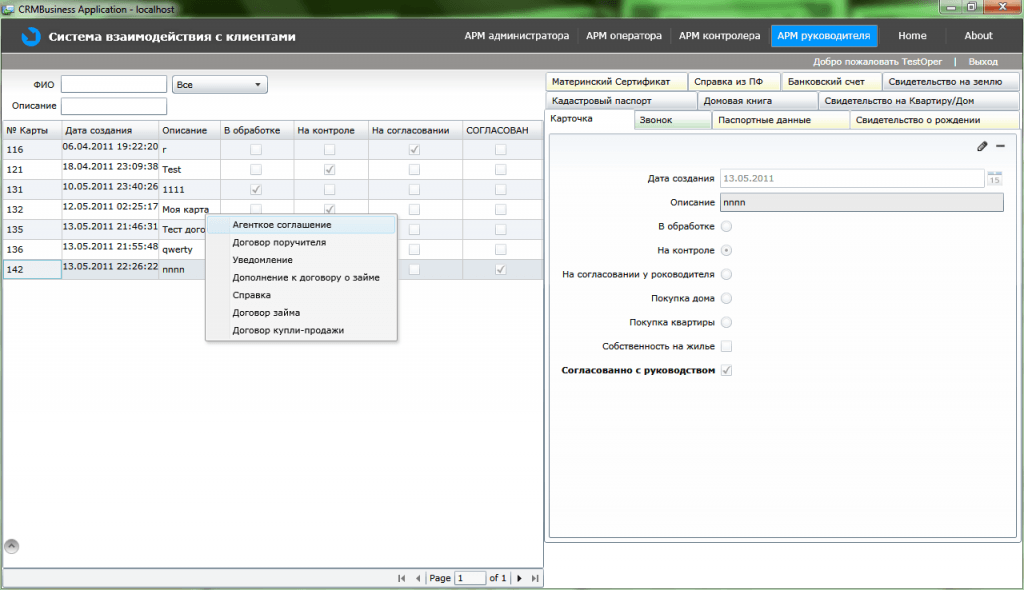Select the date cell 18.04.2011 23:09:38
Image resolution: width=1024 pixels, height=590 pixels.
tap(110, 167)
